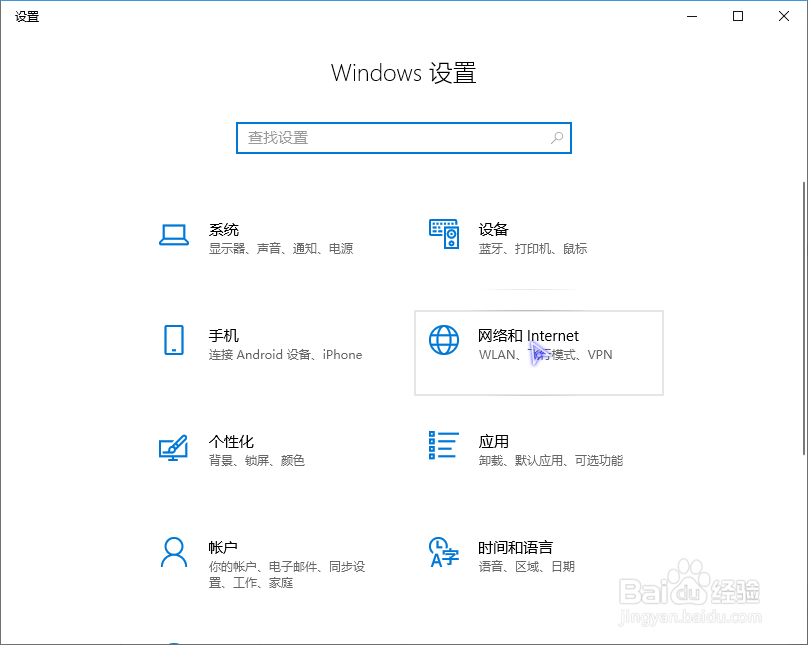Click the text 背景、锁屏、颜色

coord(257,461)
